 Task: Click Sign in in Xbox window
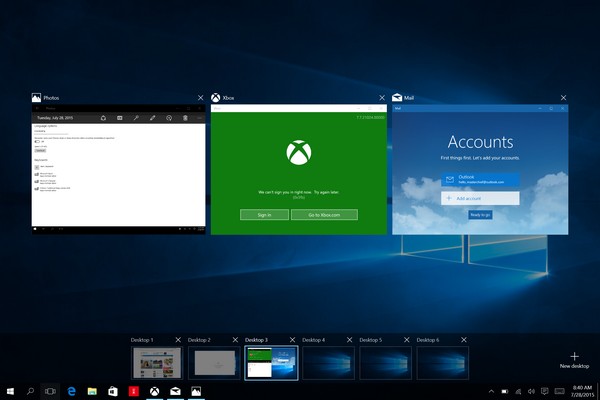coord(264,215)
